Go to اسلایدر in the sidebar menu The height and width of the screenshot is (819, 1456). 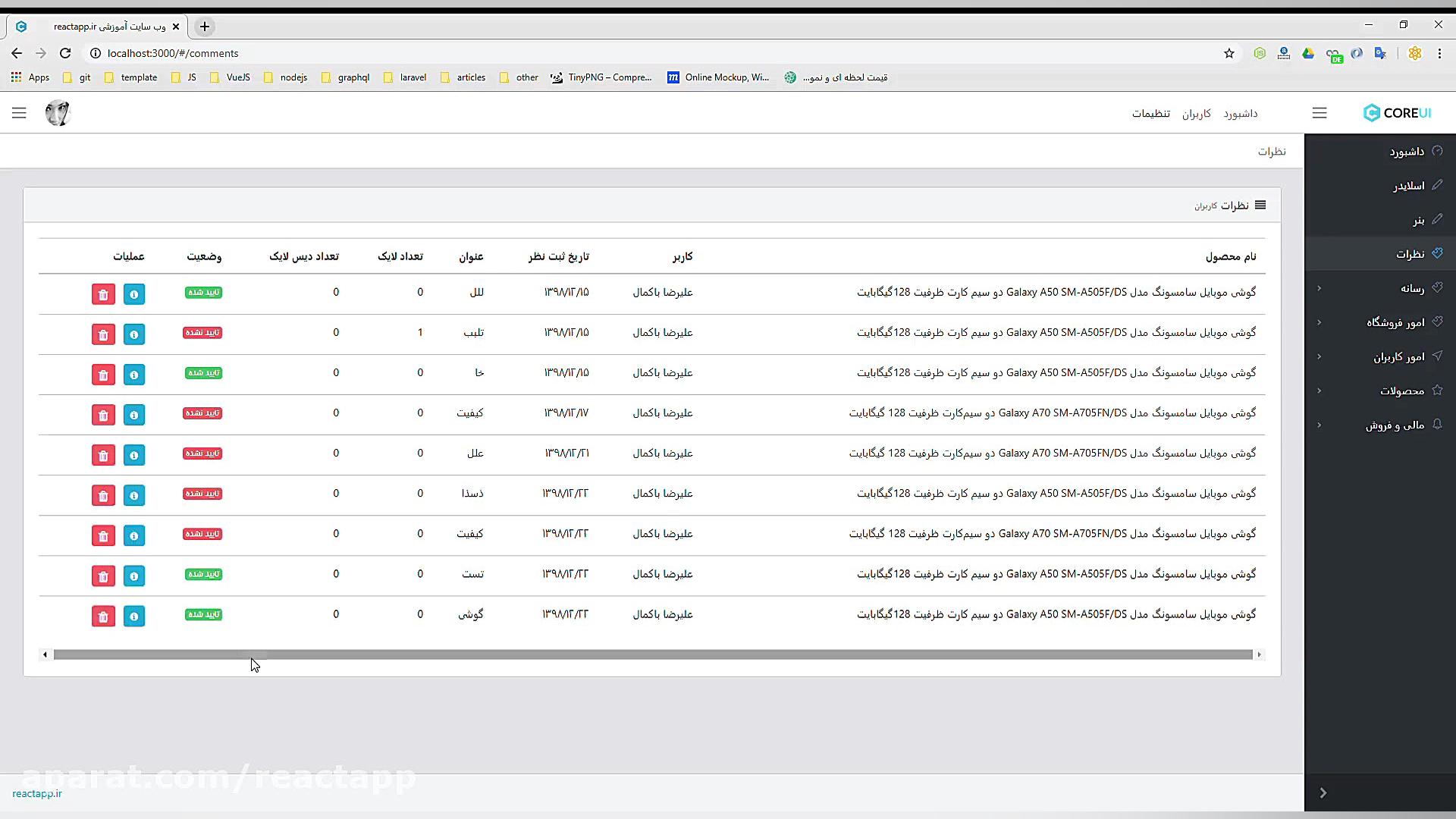click(x=1408, y=186)
